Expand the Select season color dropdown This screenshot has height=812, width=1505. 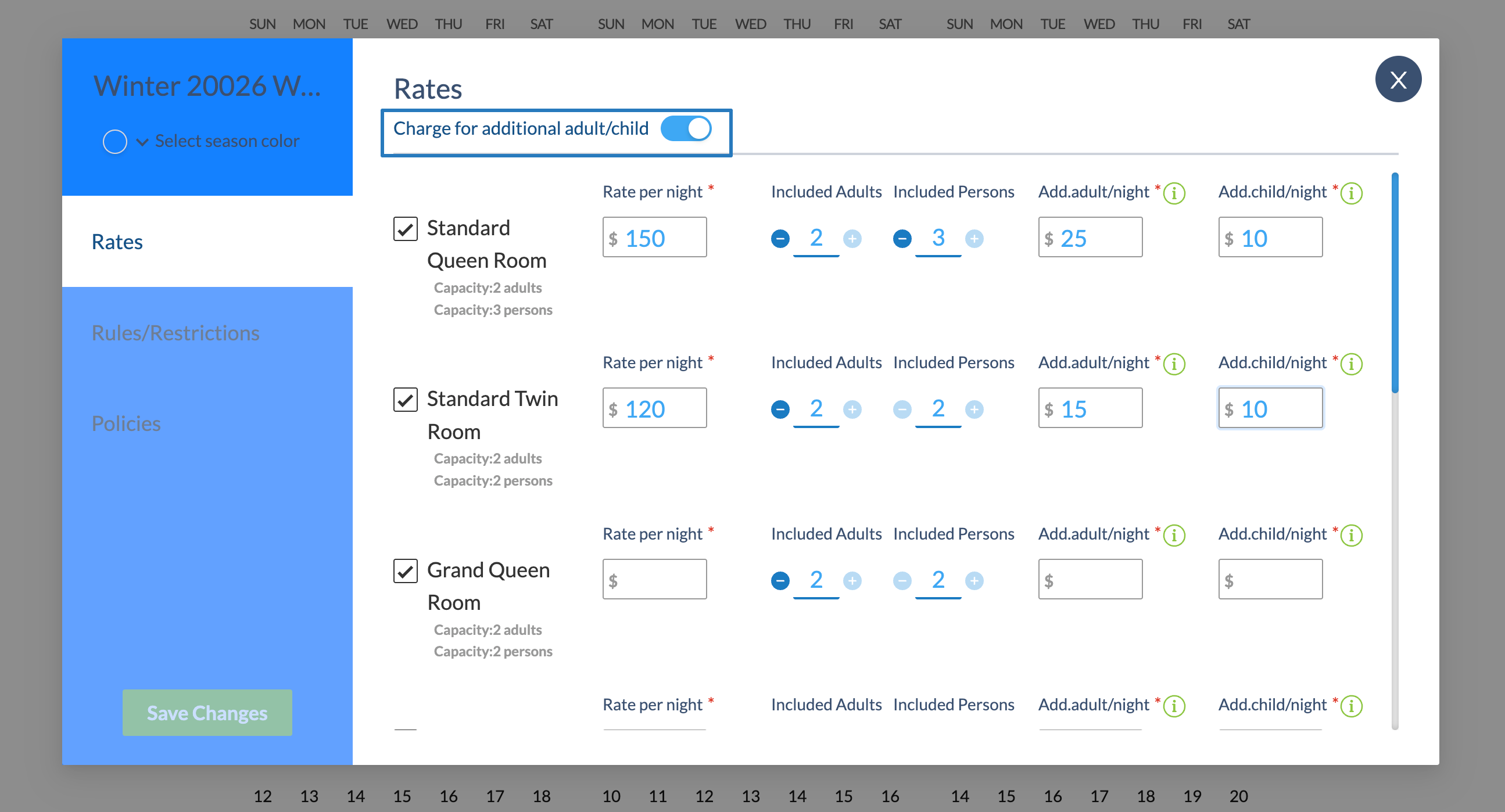(142, 141)
